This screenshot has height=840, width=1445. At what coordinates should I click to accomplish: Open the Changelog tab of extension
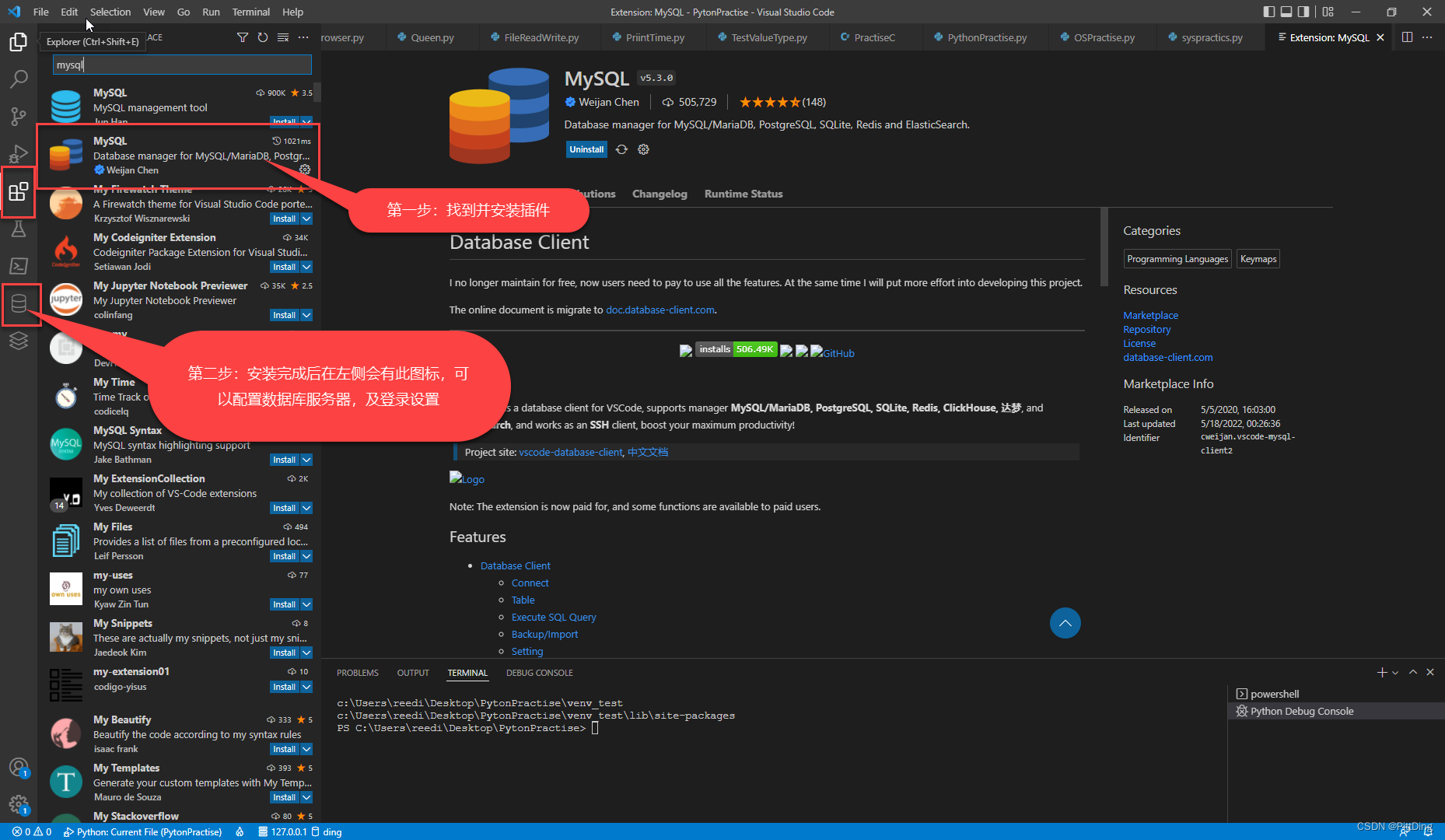point(660,194)
